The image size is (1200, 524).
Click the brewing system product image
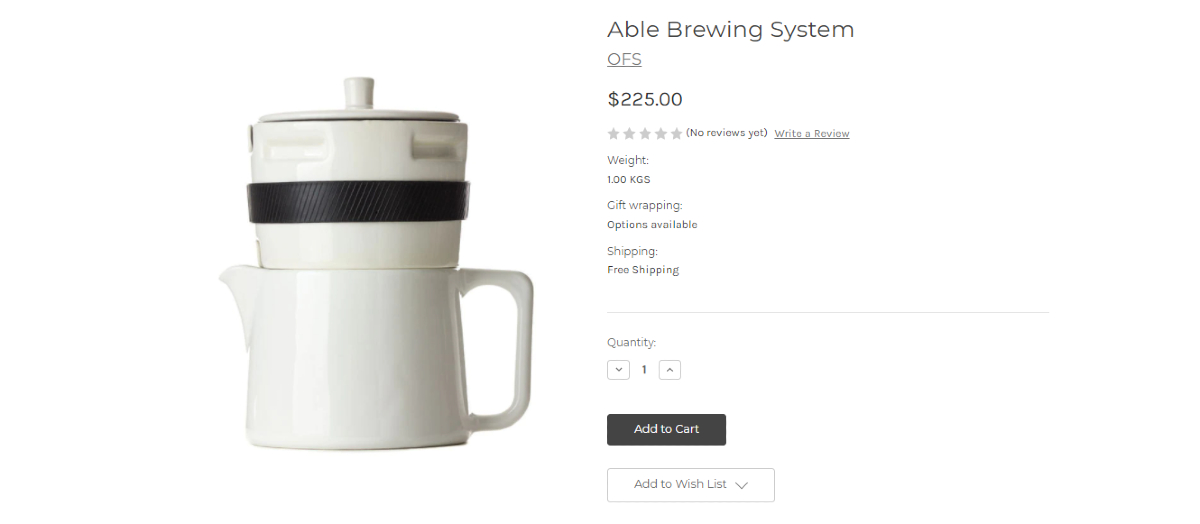click(x=375, y=265)
